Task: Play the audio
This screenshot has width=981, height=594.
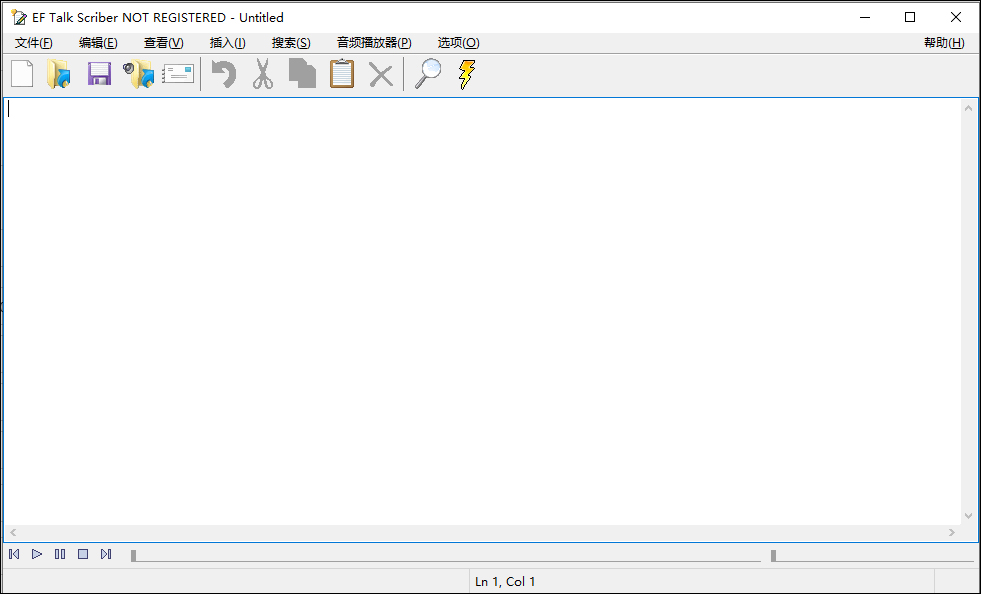Action: click(x=37, y=554)
